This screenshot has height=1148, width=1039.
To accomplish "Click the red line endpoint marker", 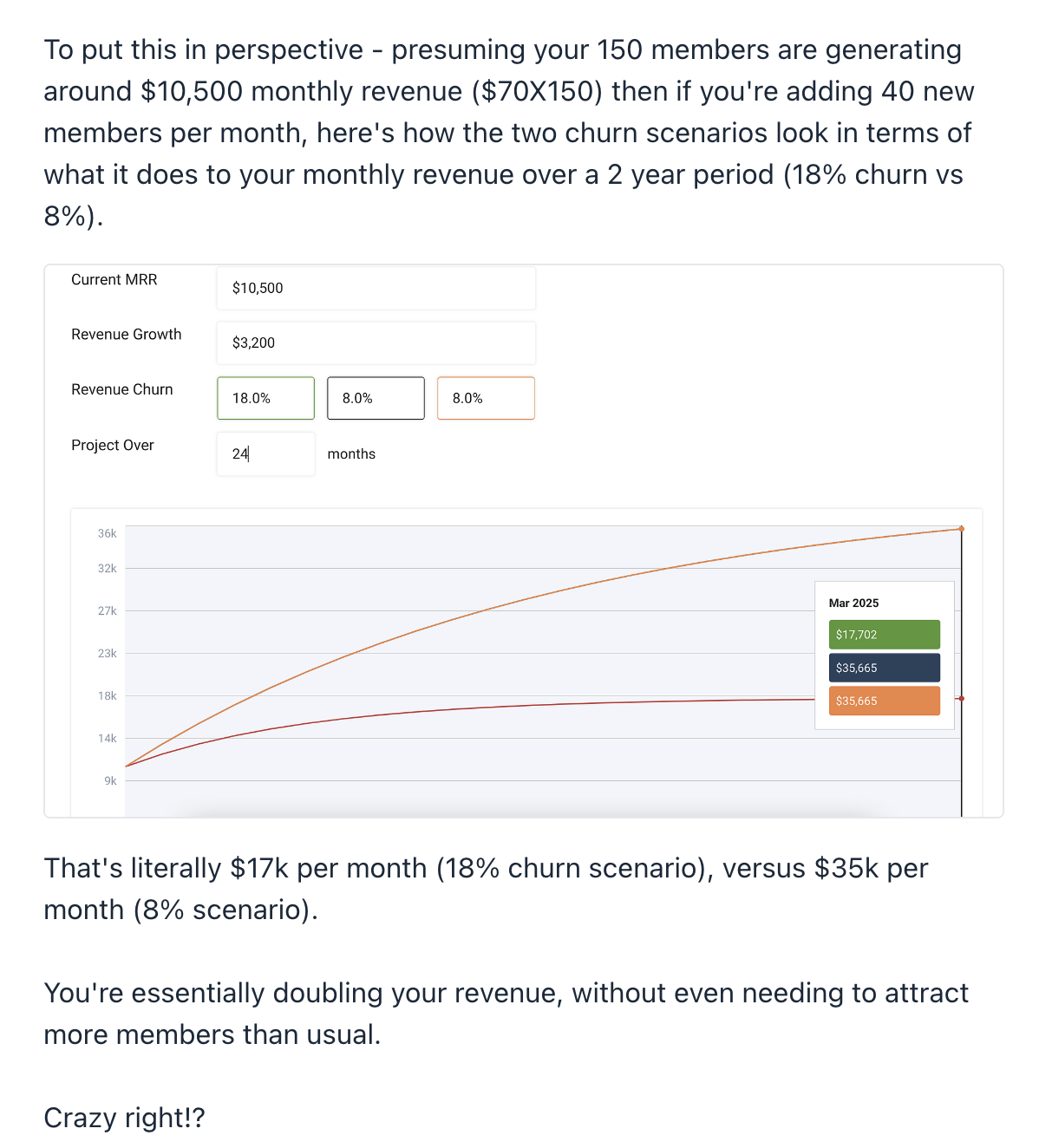I will (961, 698).
